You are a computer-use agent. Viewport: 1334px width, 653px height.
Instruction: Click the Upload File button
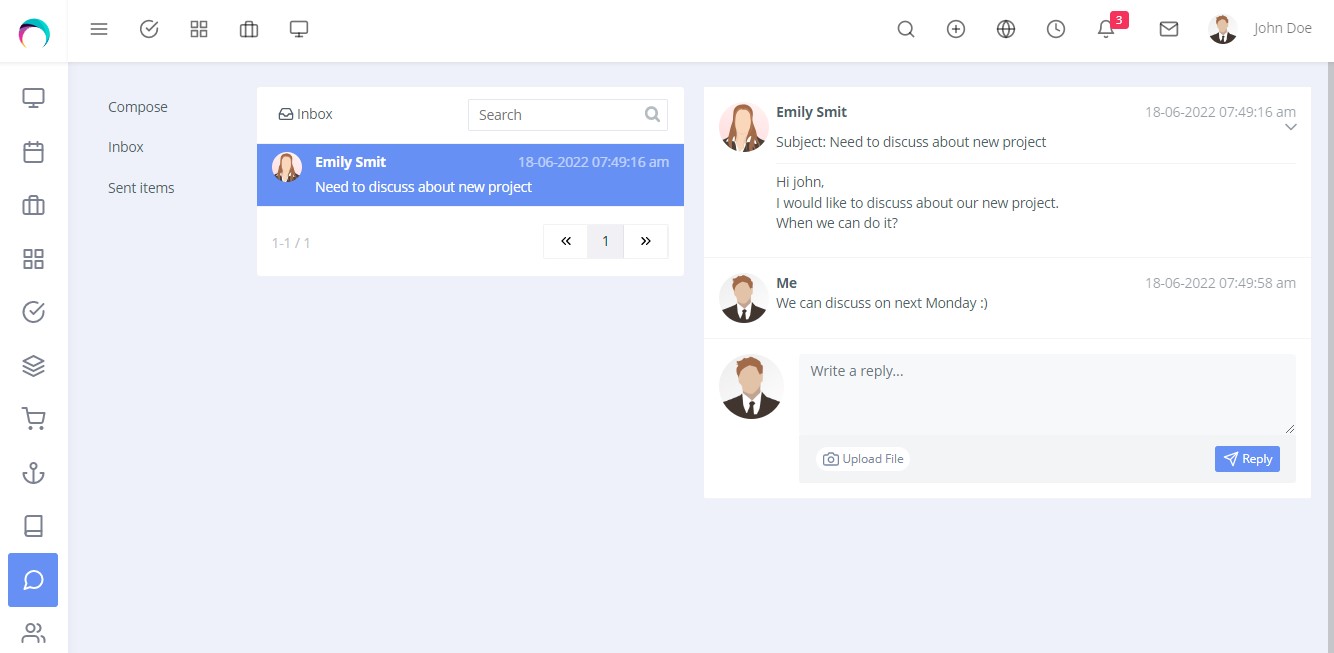pos(863,459)
